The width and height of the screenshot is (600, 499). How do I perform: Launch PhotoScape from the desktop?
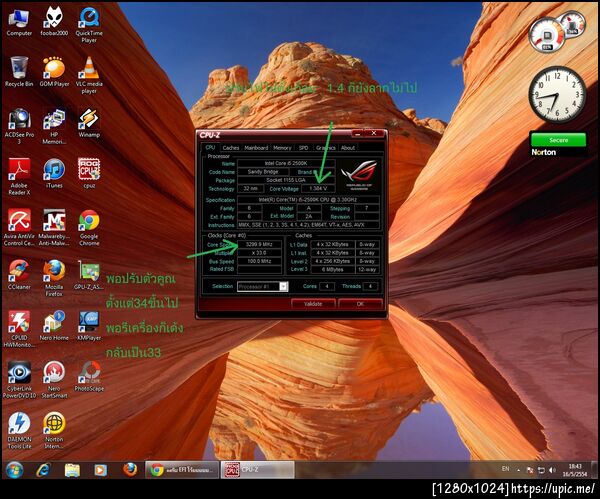click(x=89, y=377)
